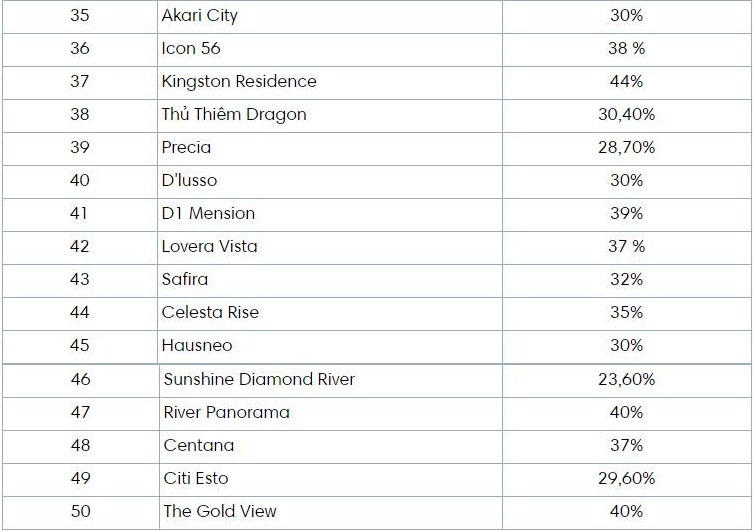The image size is (753, 531).
Task: Select the 28,70% value
Action: tap(626, 147)
